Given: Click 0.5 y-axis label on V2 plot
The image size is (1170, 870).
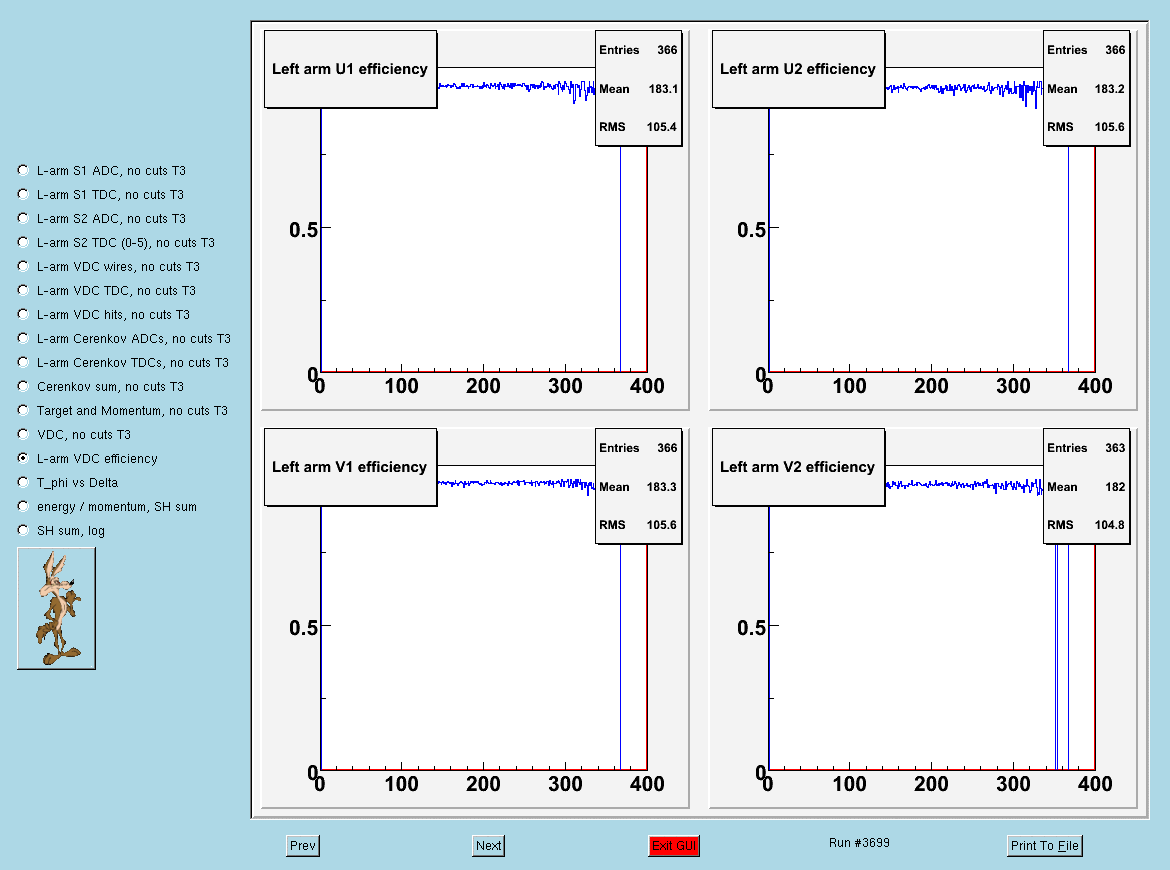Looking at the screenshot, I should pos(751,628).
